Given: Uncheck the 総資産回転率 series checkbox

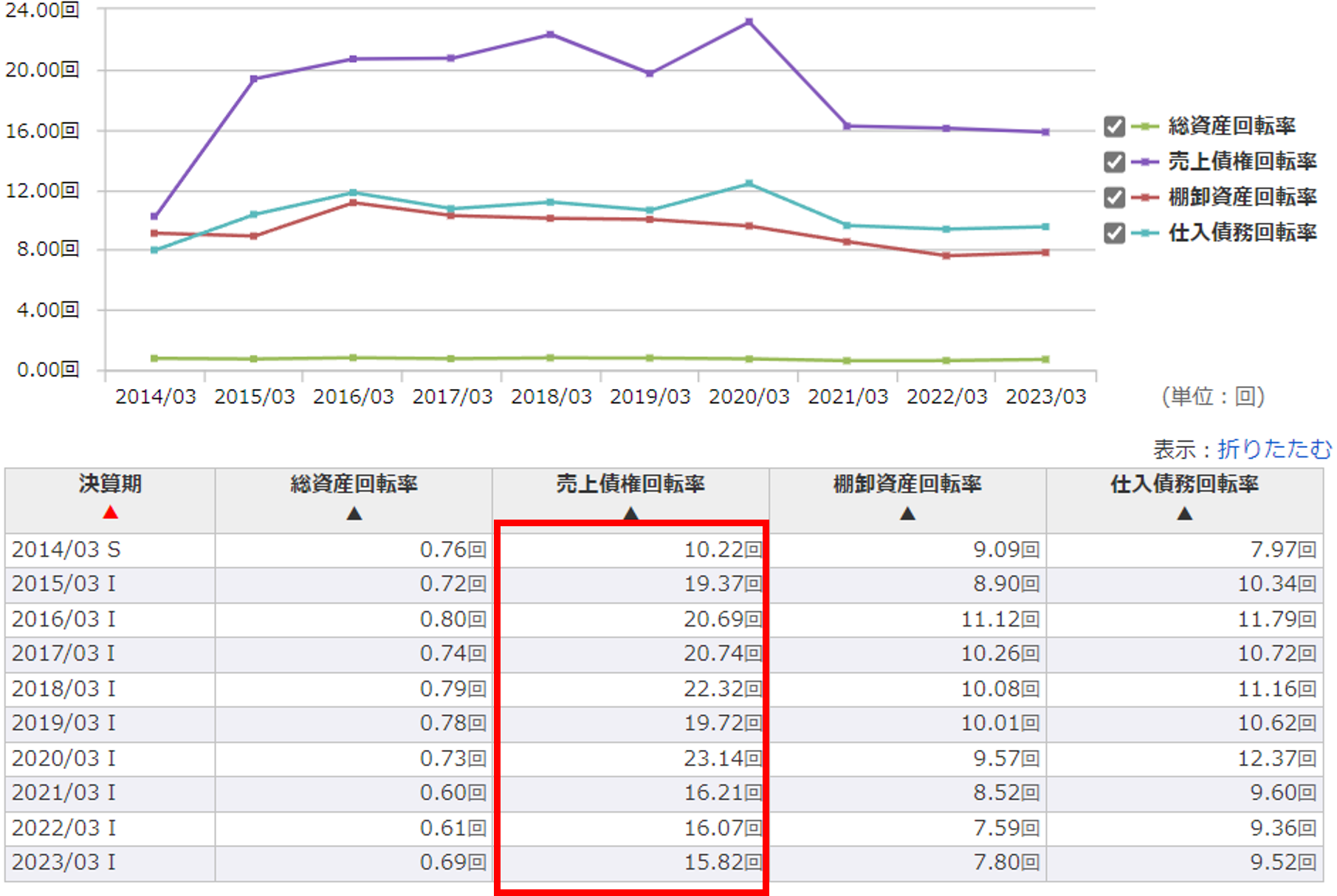Looking at the screenshot, I should (x=1114, y=126).
